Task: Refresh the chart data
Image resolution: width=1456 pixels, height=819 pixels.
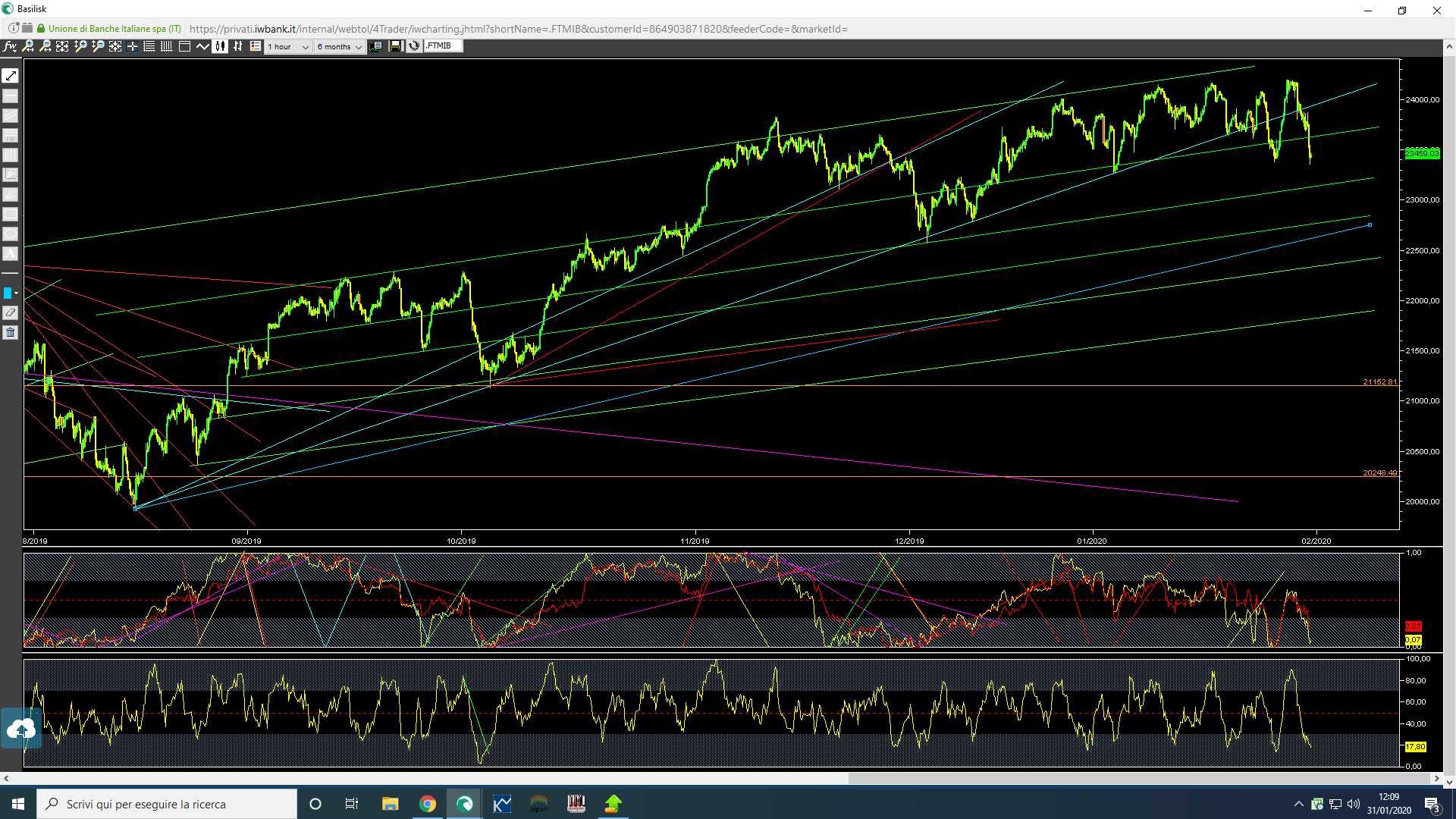Action: click(414, 46)
